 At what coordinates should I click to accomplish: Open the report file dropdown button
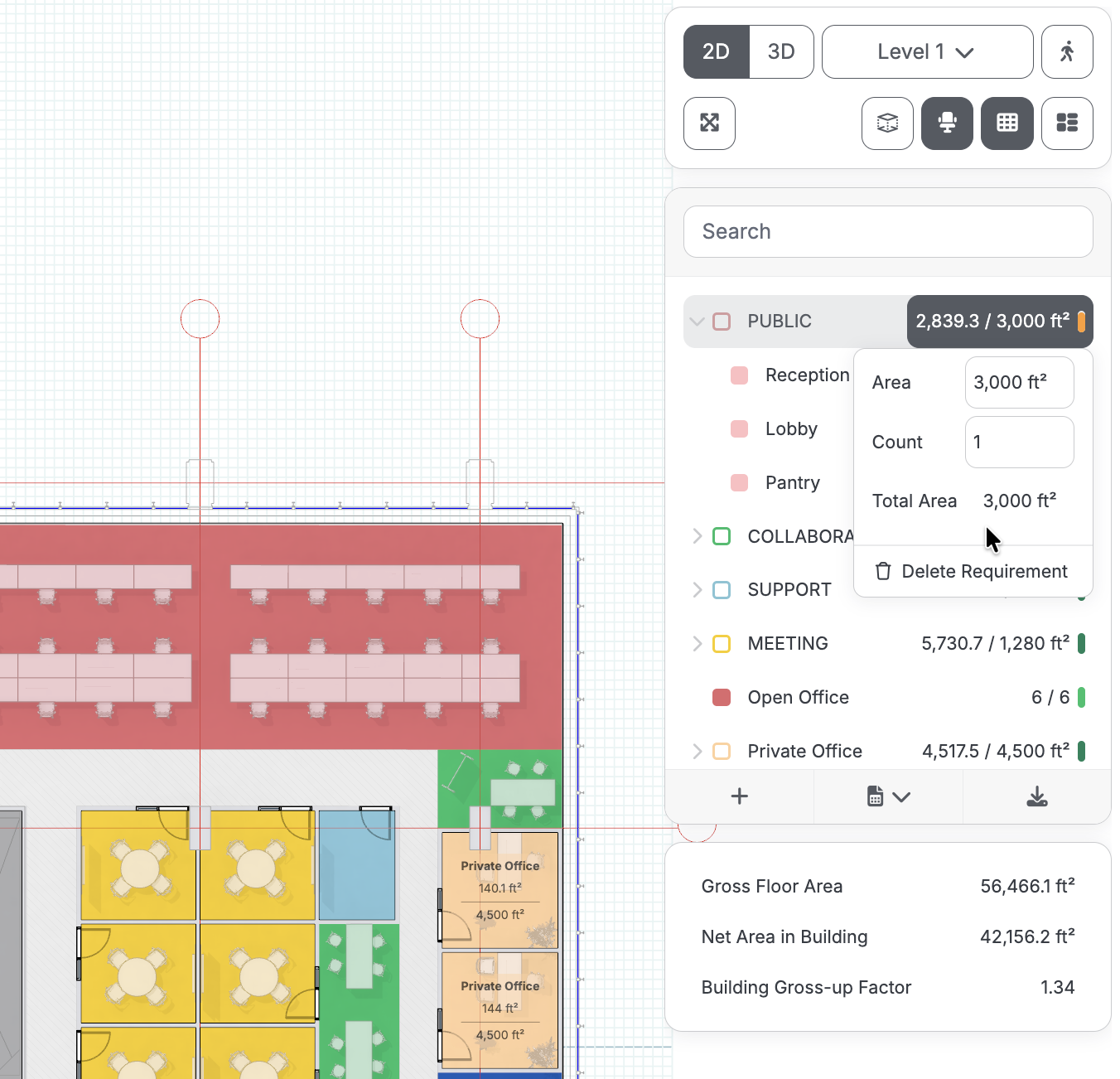(x=888, y=796)
